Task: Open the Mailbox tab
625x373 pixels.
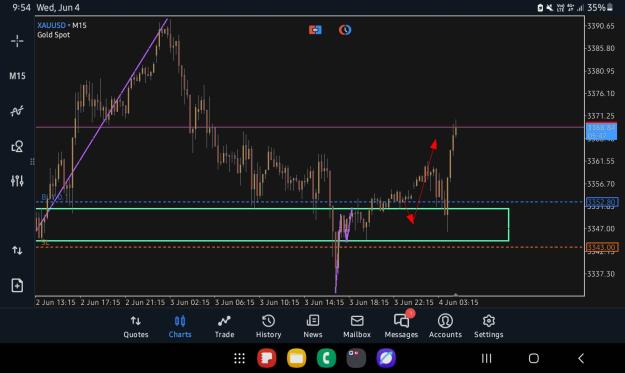Action: point(357,327)
